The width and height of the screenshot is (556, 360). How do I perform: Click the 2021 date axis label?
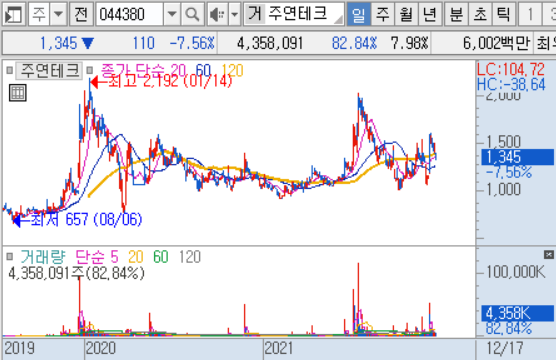(279, 348)
